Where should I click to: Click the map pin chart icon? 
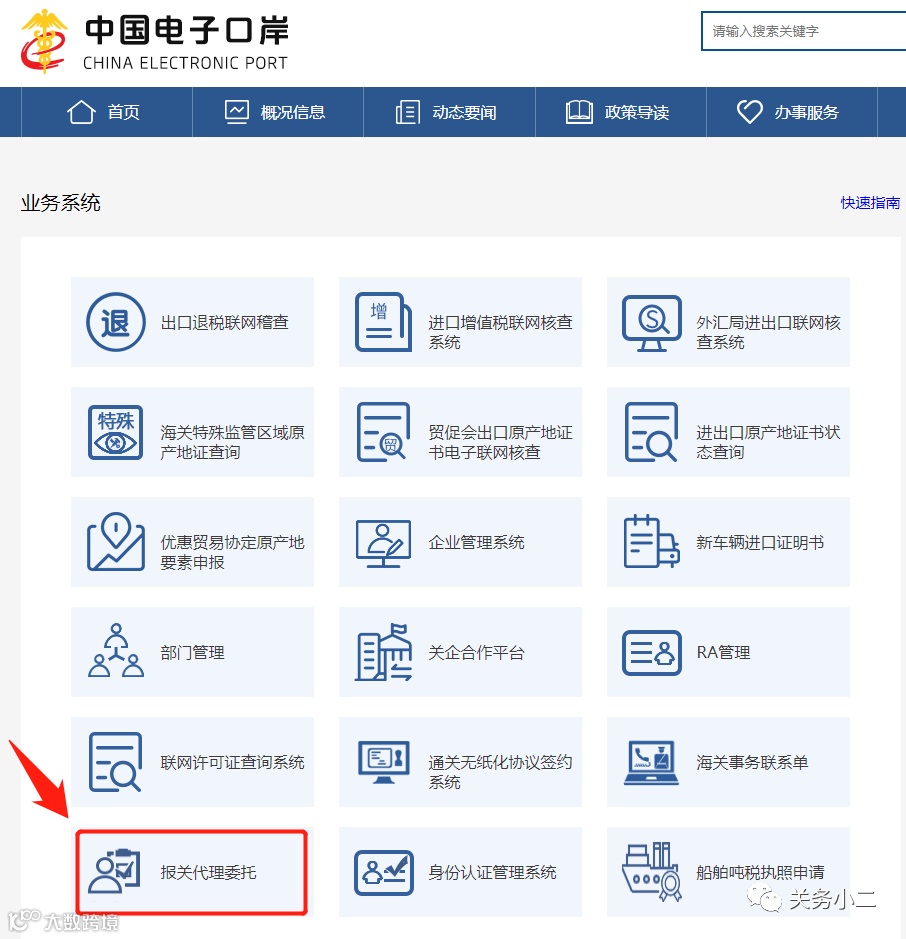(x=116, y=542)
